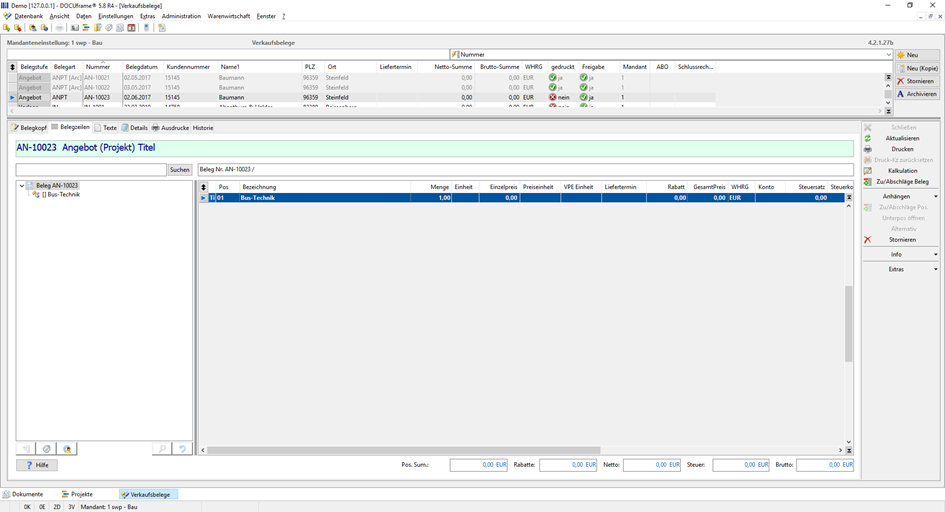Click the Kundennummer column header
945x512 pixels.
189,67
